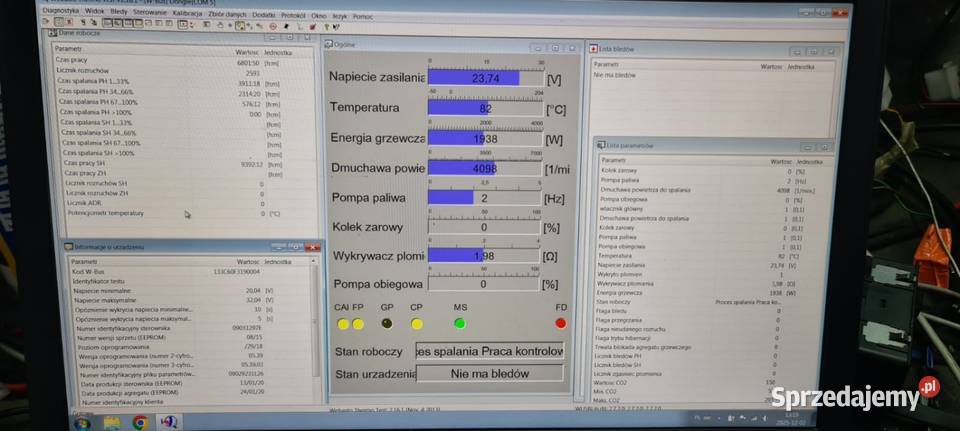Screen dimensions: 960x431
Task: Open the Windows Start button
Action: point(81,422)
